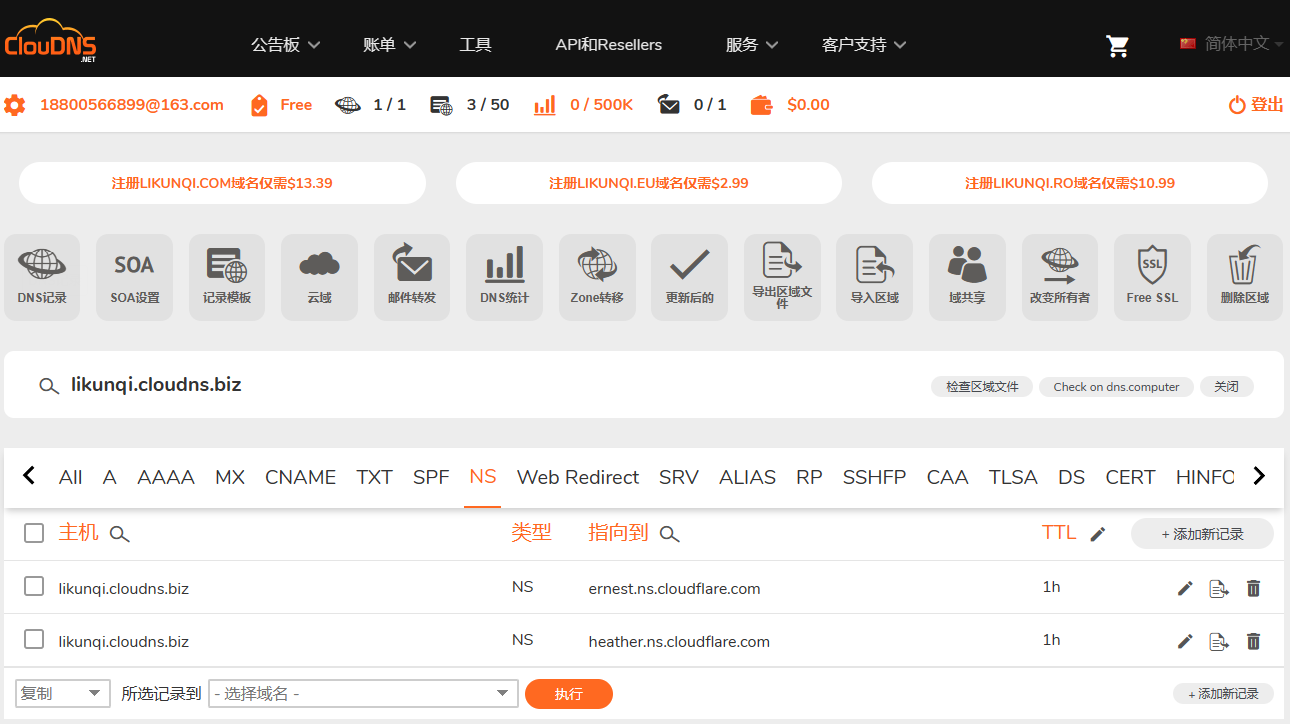Tick checkbox for heather.ns.cloudflare.com row

pos(34,639)
